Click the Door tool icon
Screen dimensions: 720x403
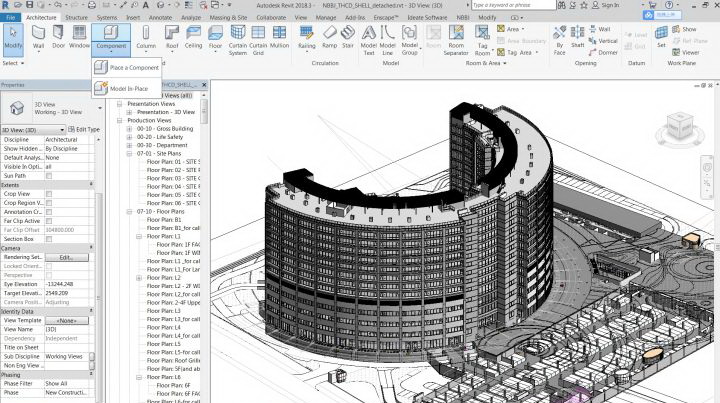click(59, 36)
